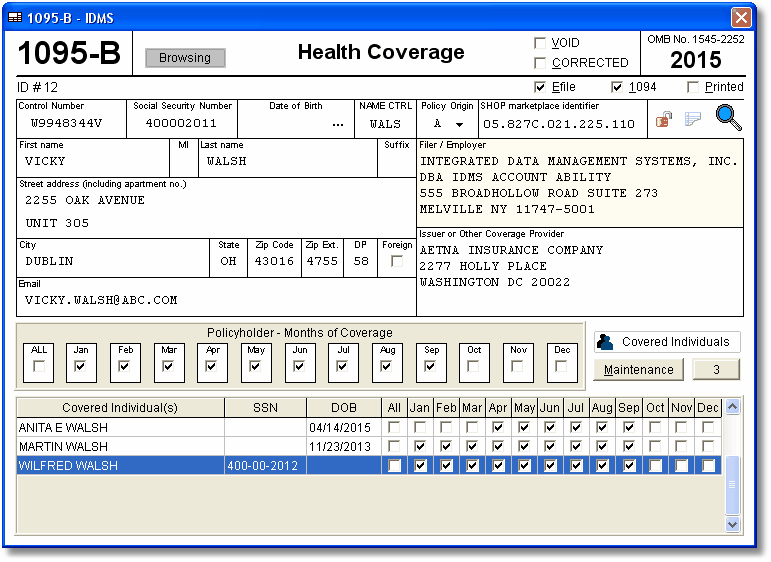Click the covered count button showing 3

pyautogui.click(x=716, y=370)
